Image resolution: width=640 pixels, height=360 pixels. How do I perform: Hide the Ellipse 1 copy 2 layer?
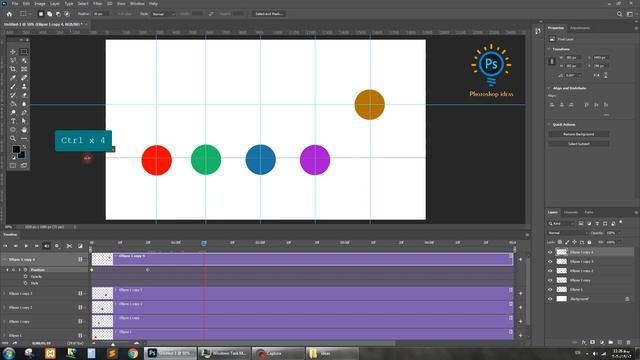[550, 271]
